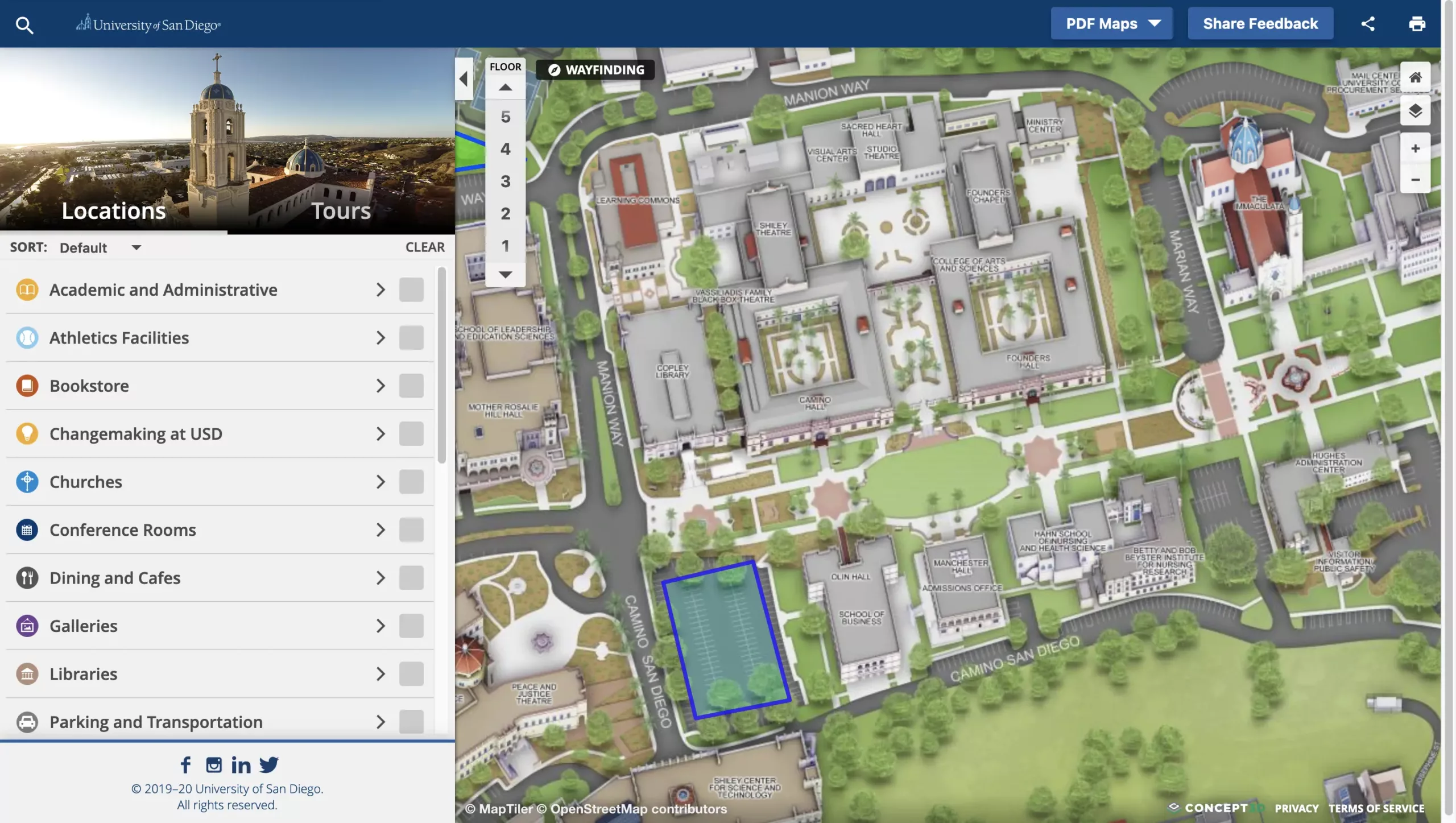This screenshot has width=1456, height=823.
Task: Check the Bookstore checkbox
Action: coord(411,386)
